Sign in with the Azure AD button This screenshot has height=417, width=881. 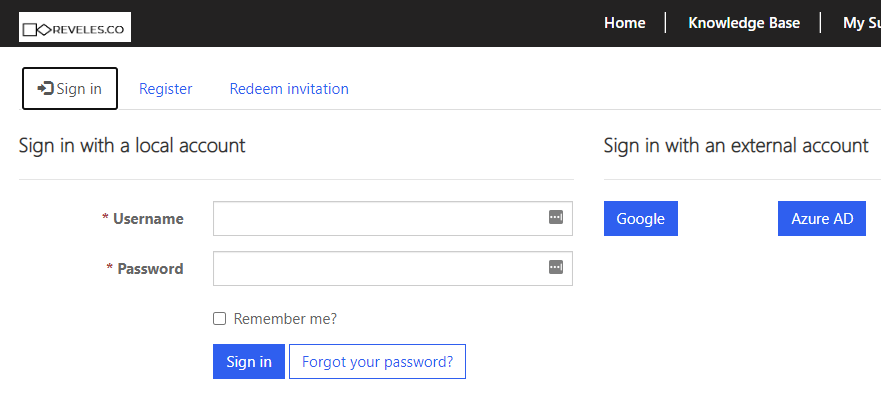(x=822, y=219)
